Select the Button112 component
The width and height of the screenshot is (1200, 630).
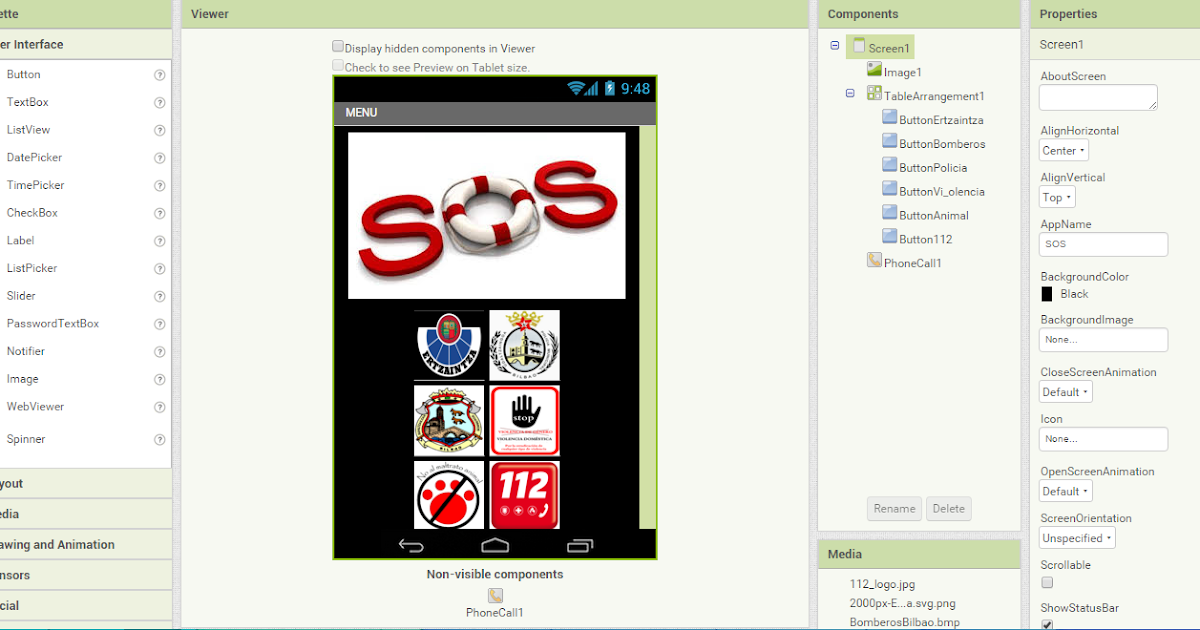pyautogui.click(x=890, y=238)
